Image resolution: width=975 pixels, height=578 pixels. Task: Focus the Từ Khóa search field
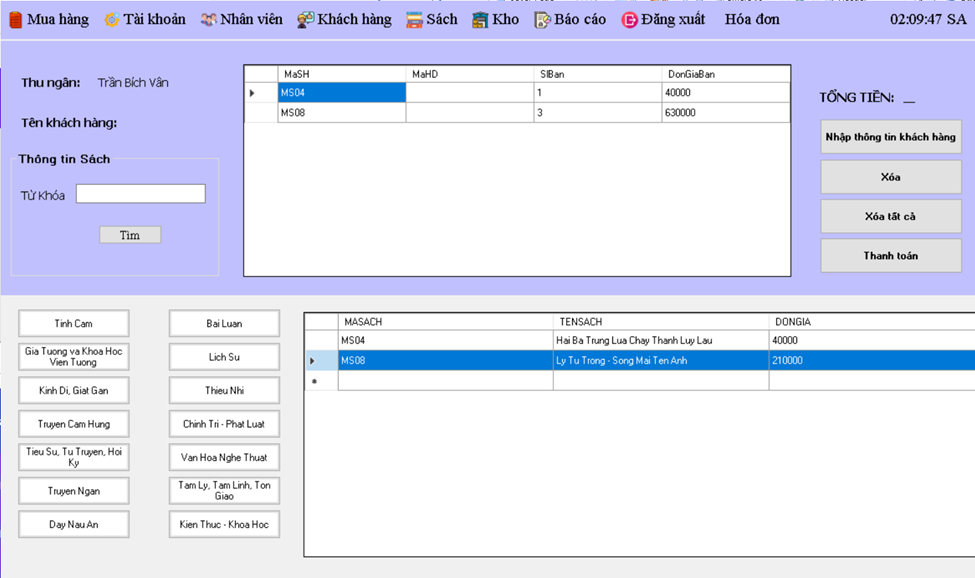point(141,193)
